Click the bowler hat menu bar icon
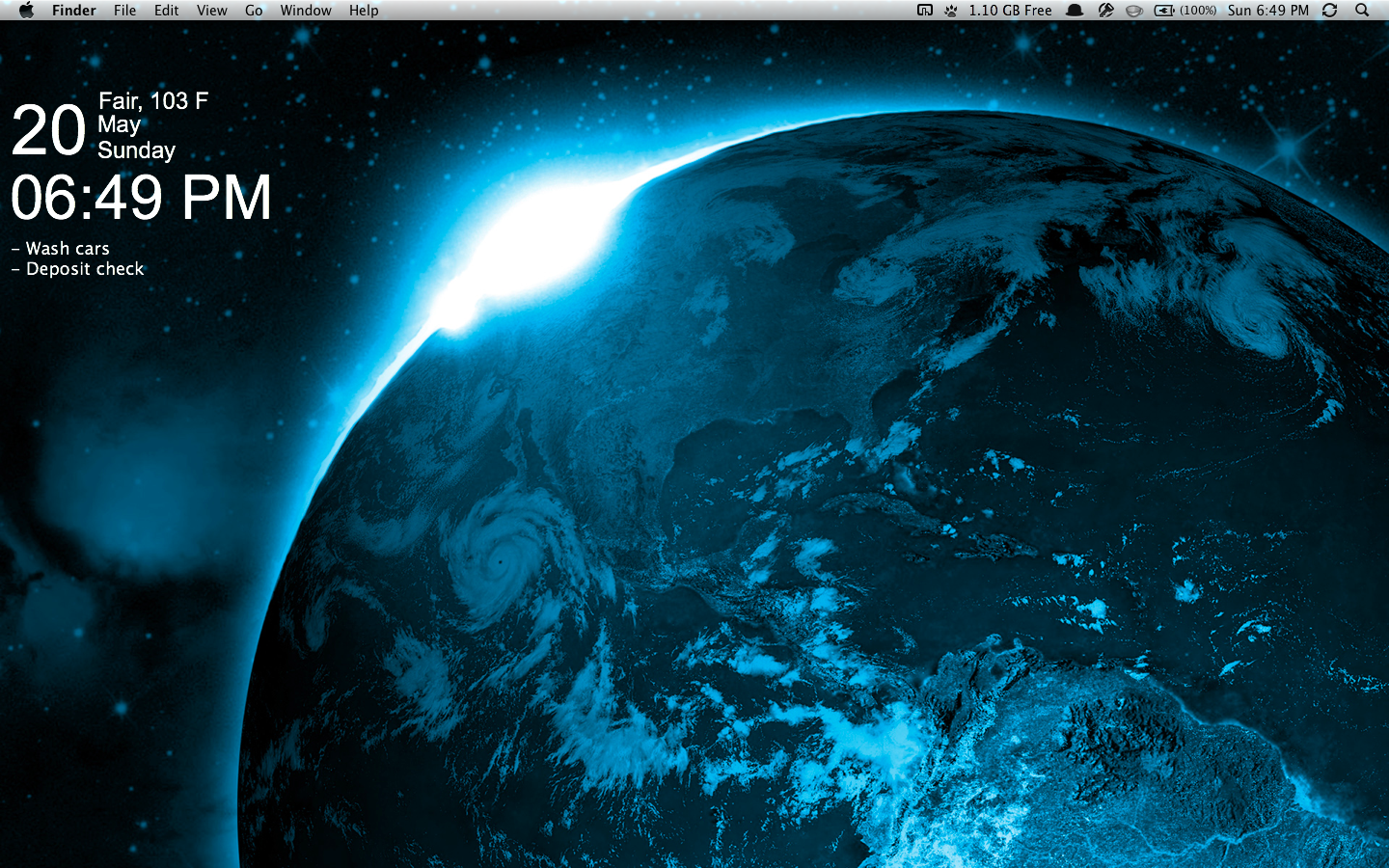This screenshot has height=868, width=1389. [1075, 11]
